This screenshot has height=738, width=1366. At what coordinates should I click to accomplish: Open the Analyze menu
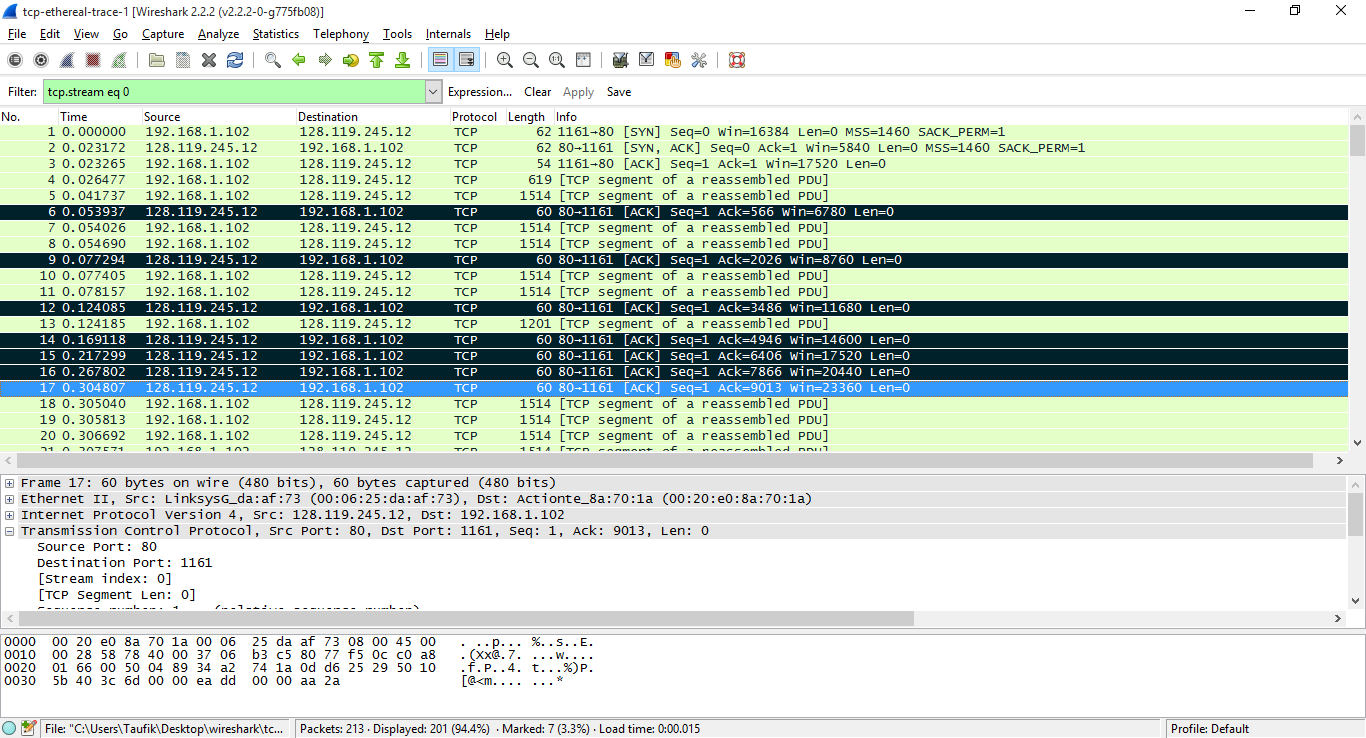coord(218,34)
